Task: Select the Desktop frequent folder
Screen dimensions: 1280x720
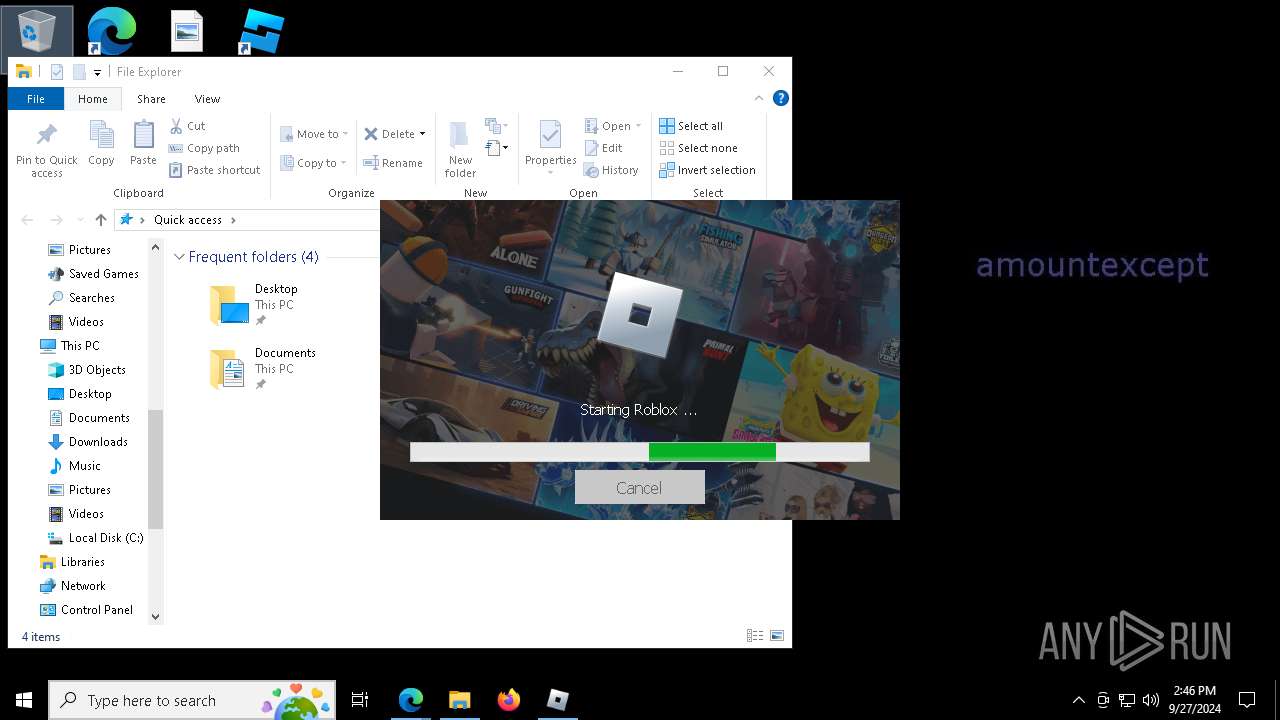Action: pyautogui.click(x=254, y=305)
